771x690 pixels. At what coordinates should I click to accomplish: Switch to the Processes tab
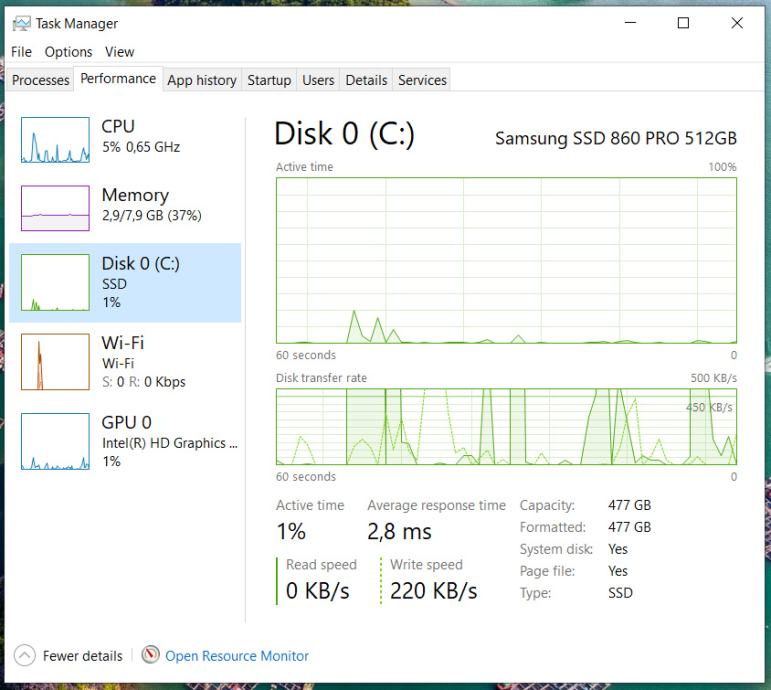[41, 80]
